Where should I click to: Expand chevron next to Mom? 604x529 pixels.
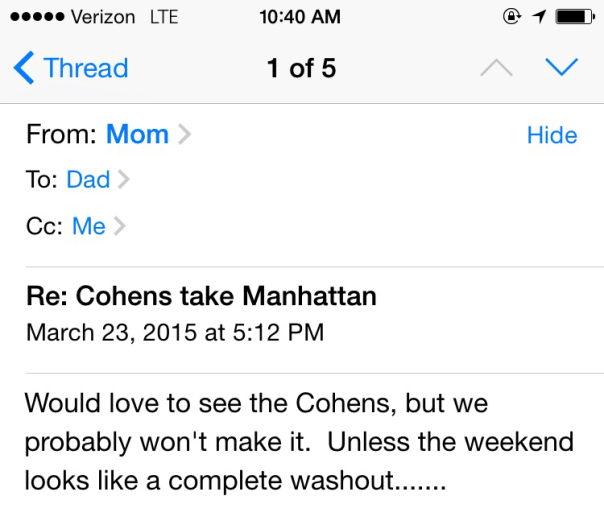click(184, 135)
